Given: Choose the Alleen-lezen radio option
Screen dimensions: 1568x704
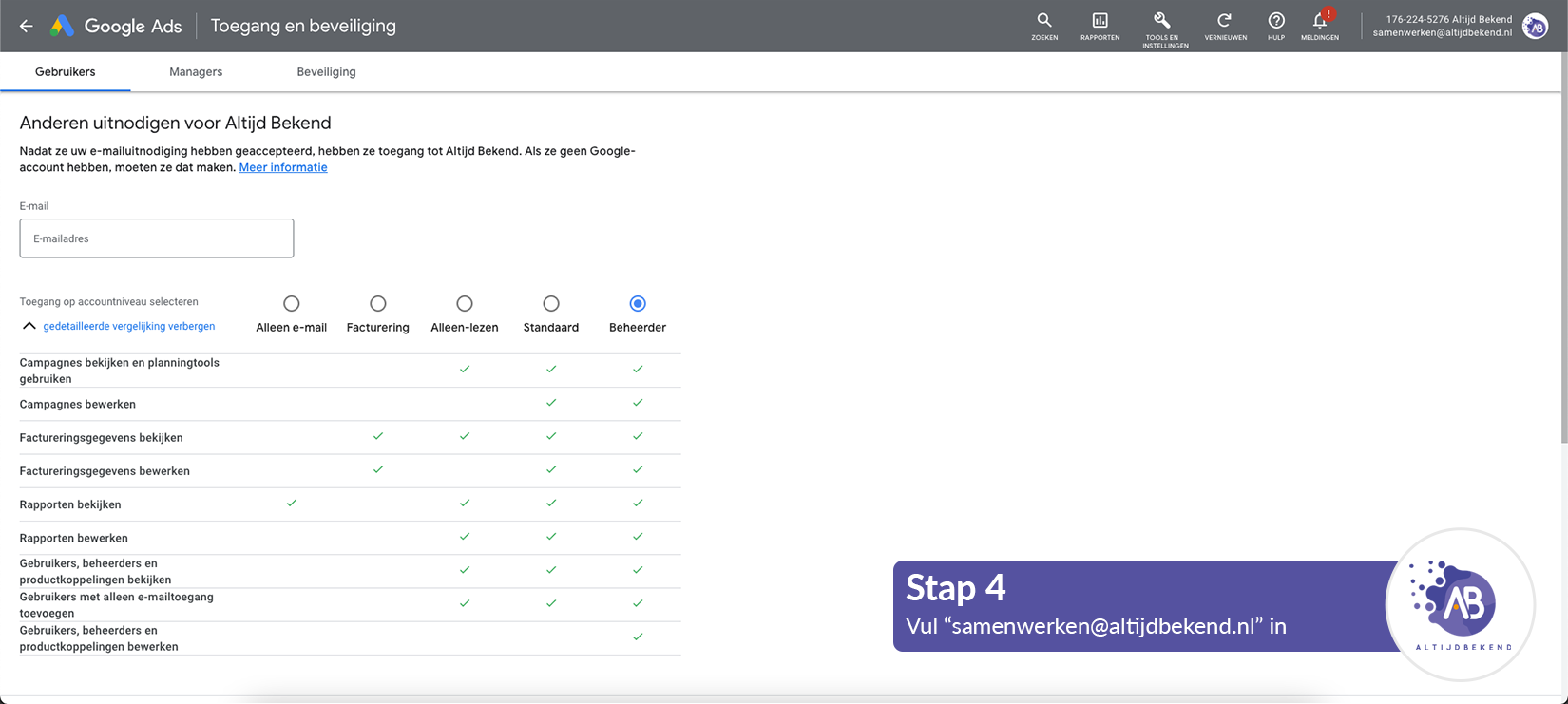Looking at the screenshot, I should 465,304.
